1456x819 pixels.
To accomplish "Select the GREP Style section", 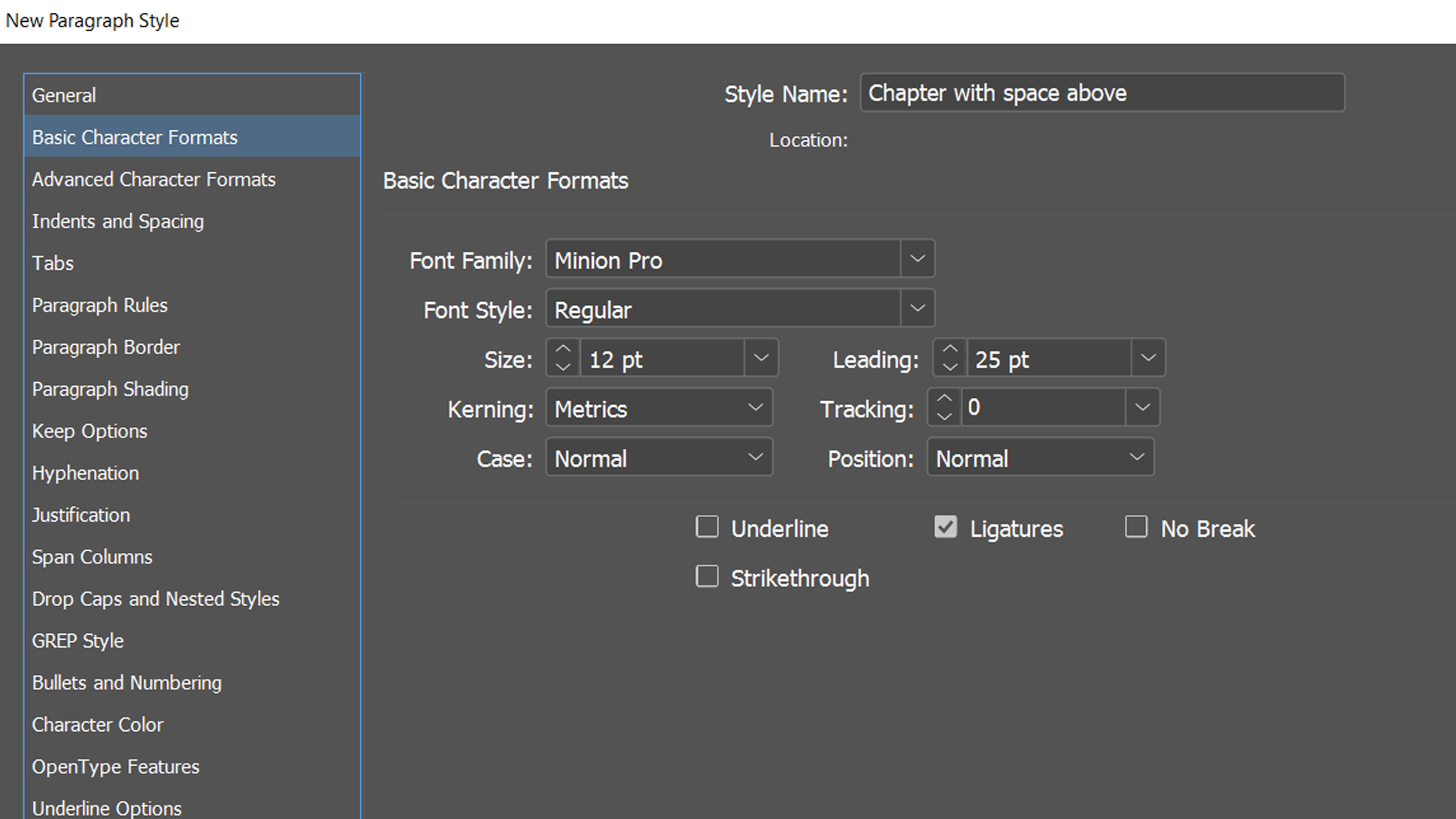I will 77,641.
